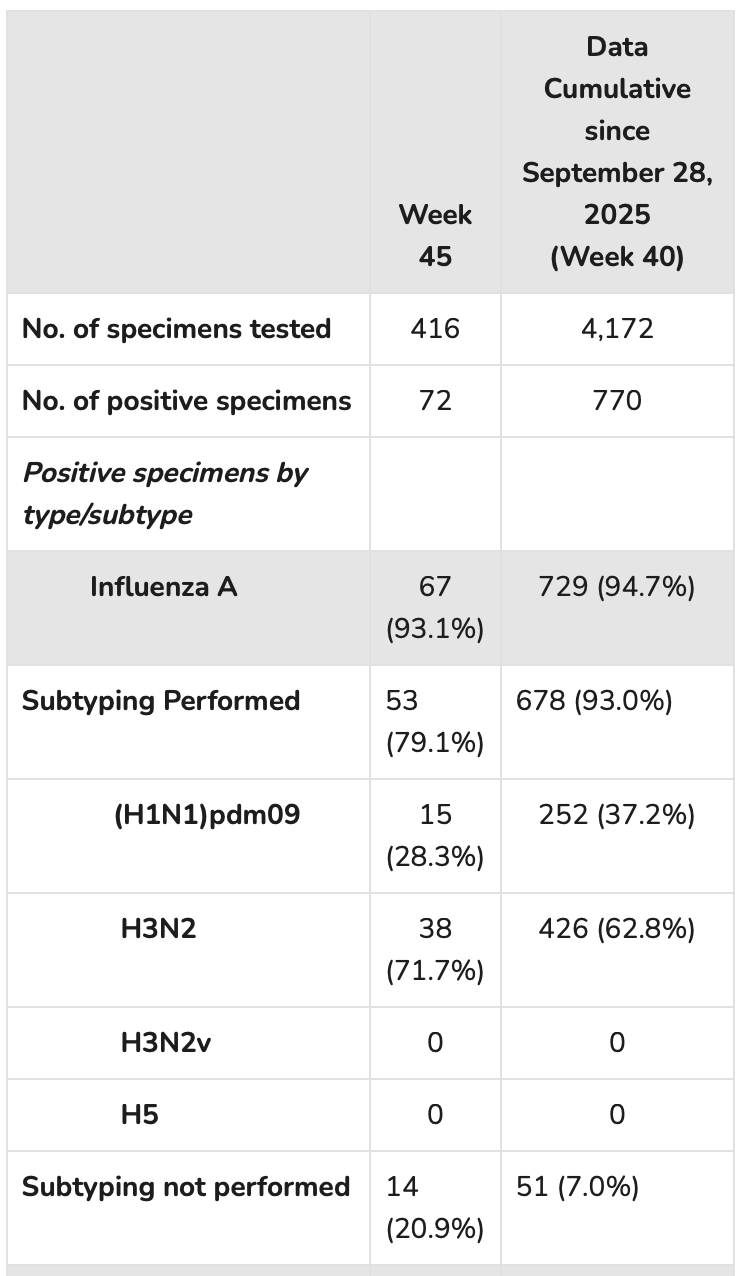The image size is (752, 1276).
Task: Select the H3N2v row label
Action: [166, 1043]
